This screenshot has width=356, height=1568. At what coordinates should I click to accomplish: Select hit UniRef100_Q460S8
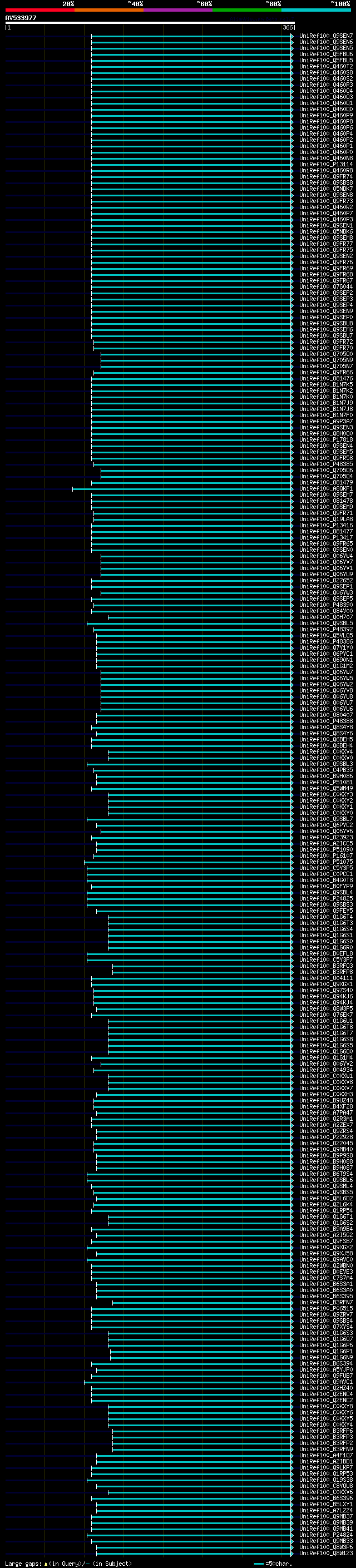pyautogui.click(x=326, y=72)
